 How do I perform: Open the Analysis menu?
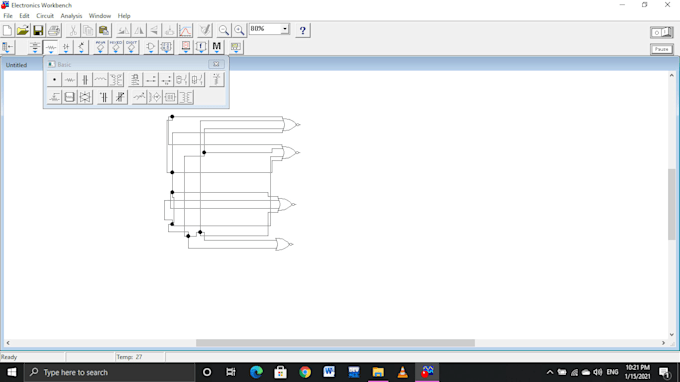71,16
